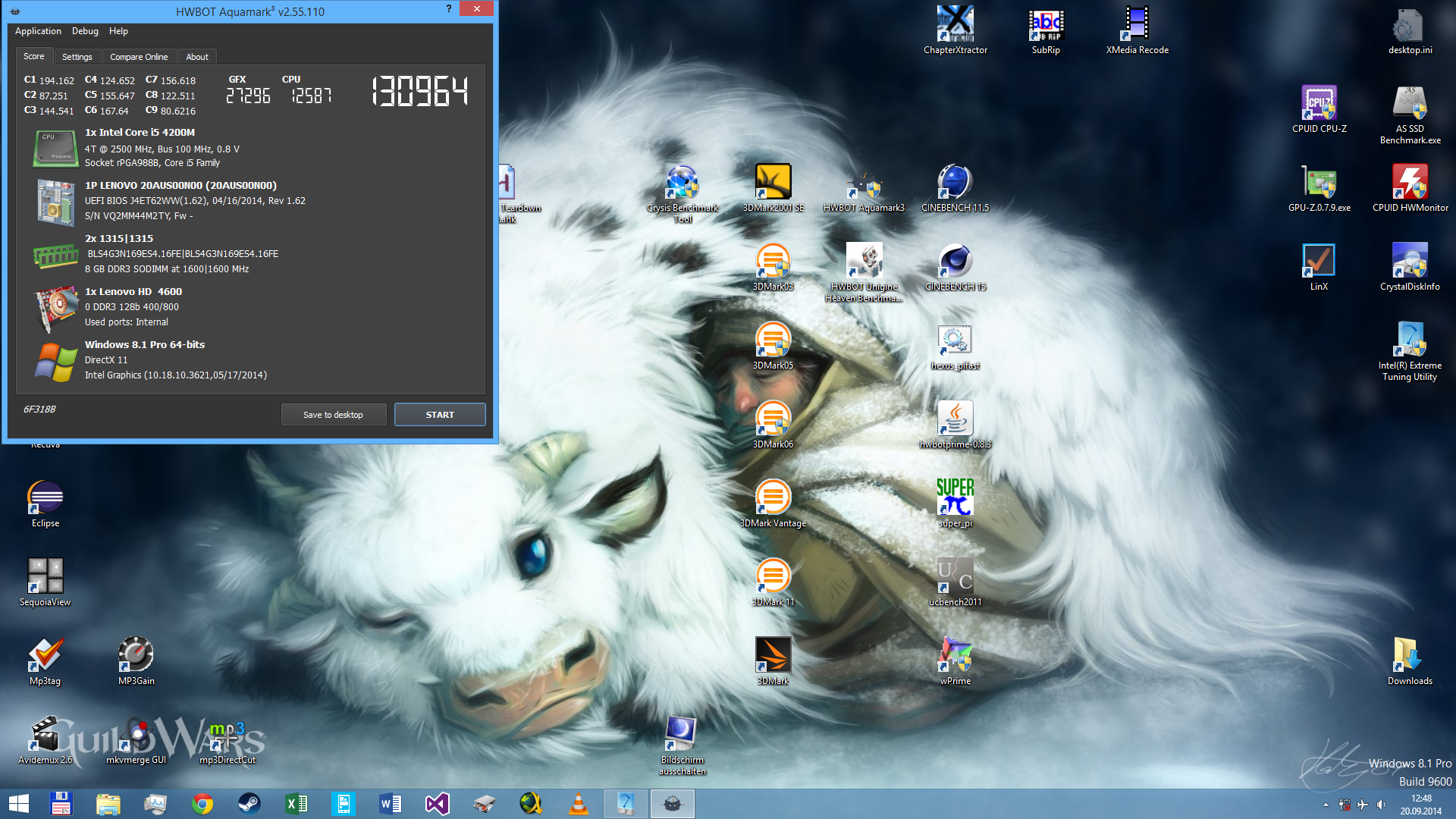1456x819 pixels.
Task: Select the CINEBENCH 11.5 desktop icon
Action: pos(955,188)
